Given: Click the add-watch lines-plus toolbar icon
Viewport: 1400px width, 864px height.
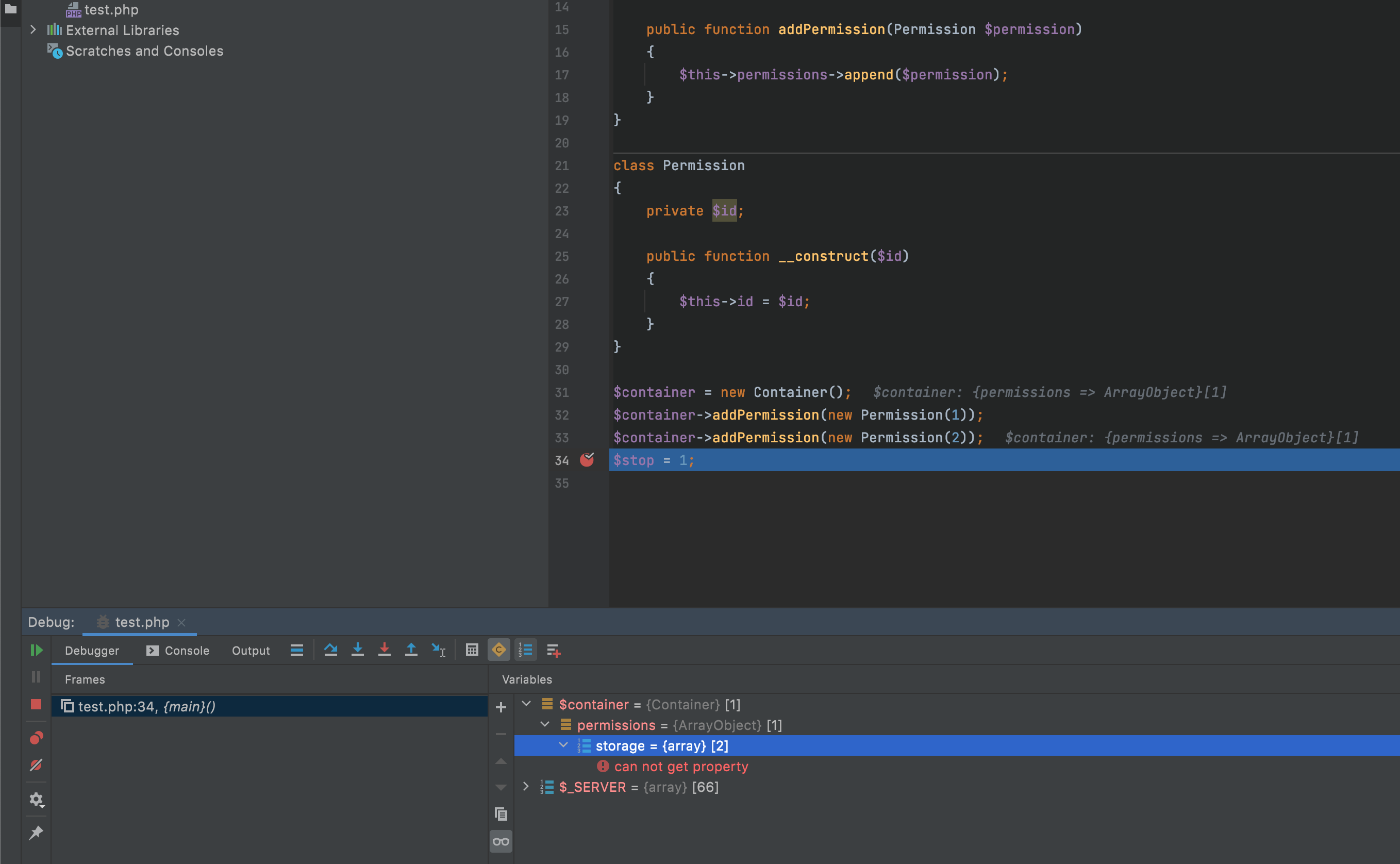Looking at the screenshot, I should pyautogui.click(x=553, y=650).
